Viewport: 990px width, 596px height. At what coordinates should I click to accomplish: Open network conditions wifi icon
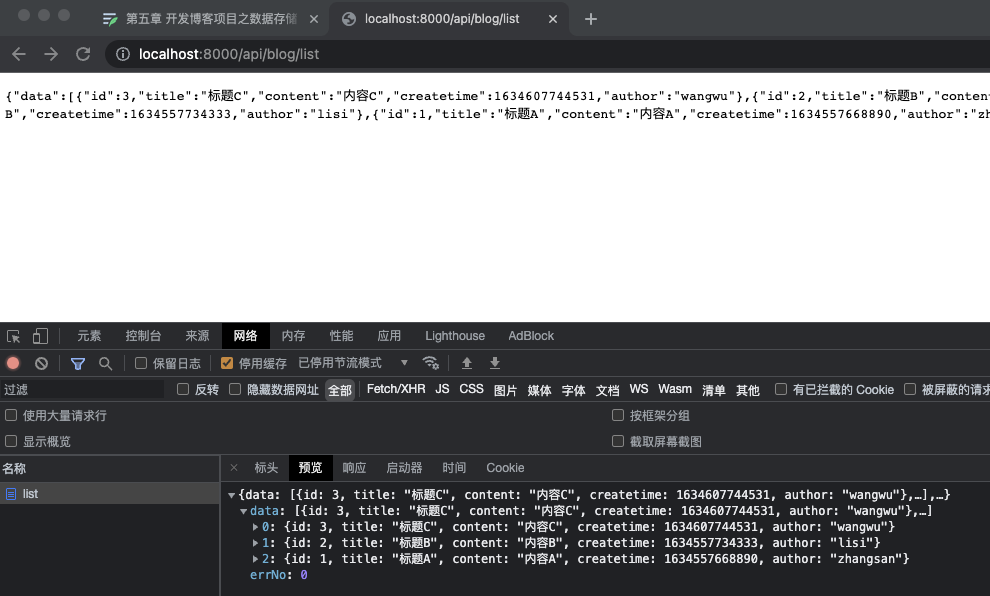pos(431,363)
